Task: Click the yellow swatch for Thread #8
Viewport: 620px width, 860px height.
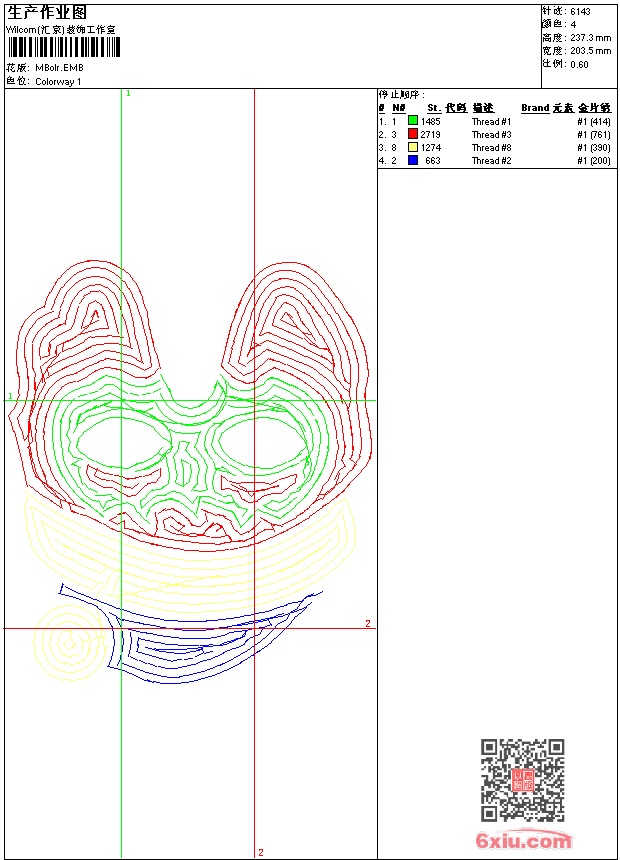Action: [413, 147]
